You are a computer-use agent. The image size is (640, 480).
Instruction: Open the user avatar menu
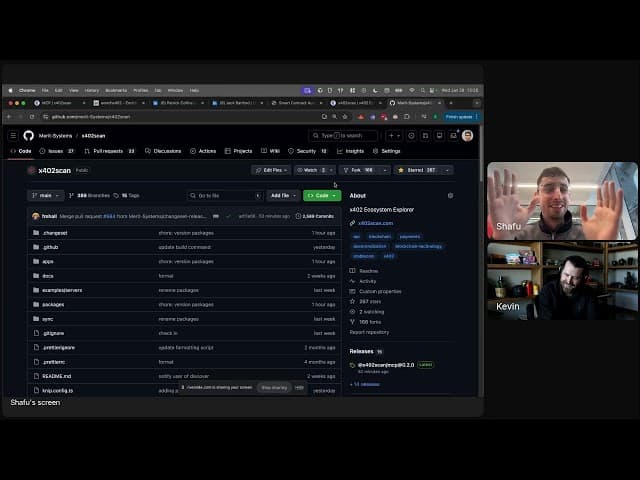[468, 136]
